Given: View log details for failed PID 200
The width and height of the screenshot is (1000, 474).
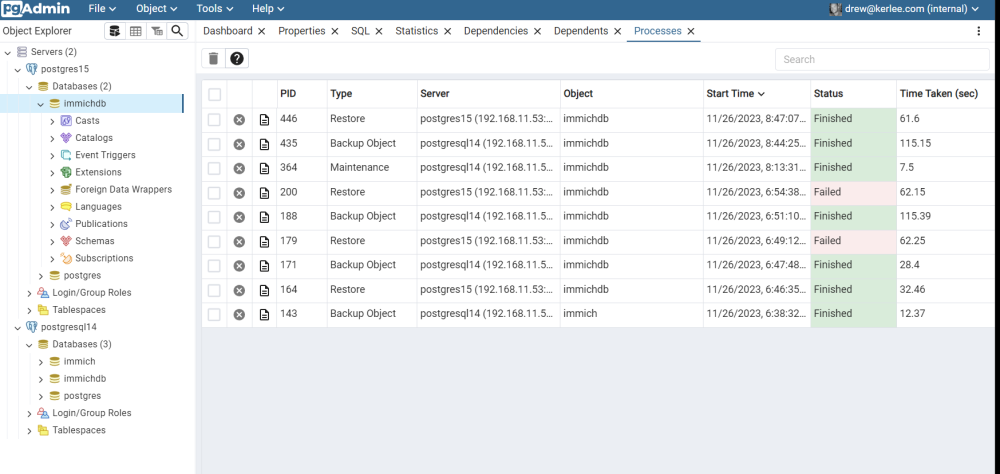Looking at the screenshot, I should pos(264,192).
